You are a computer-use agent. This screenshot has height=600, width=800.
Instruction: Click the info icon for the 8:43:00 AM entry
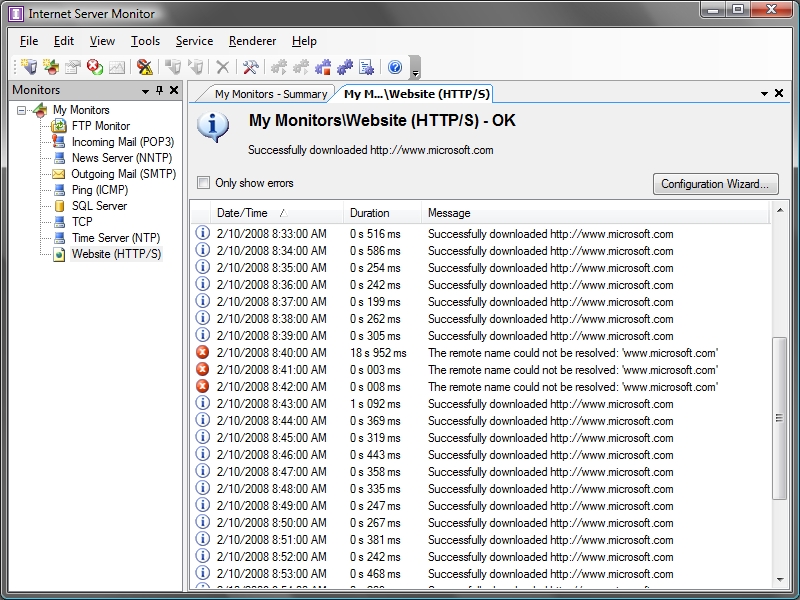203,403
